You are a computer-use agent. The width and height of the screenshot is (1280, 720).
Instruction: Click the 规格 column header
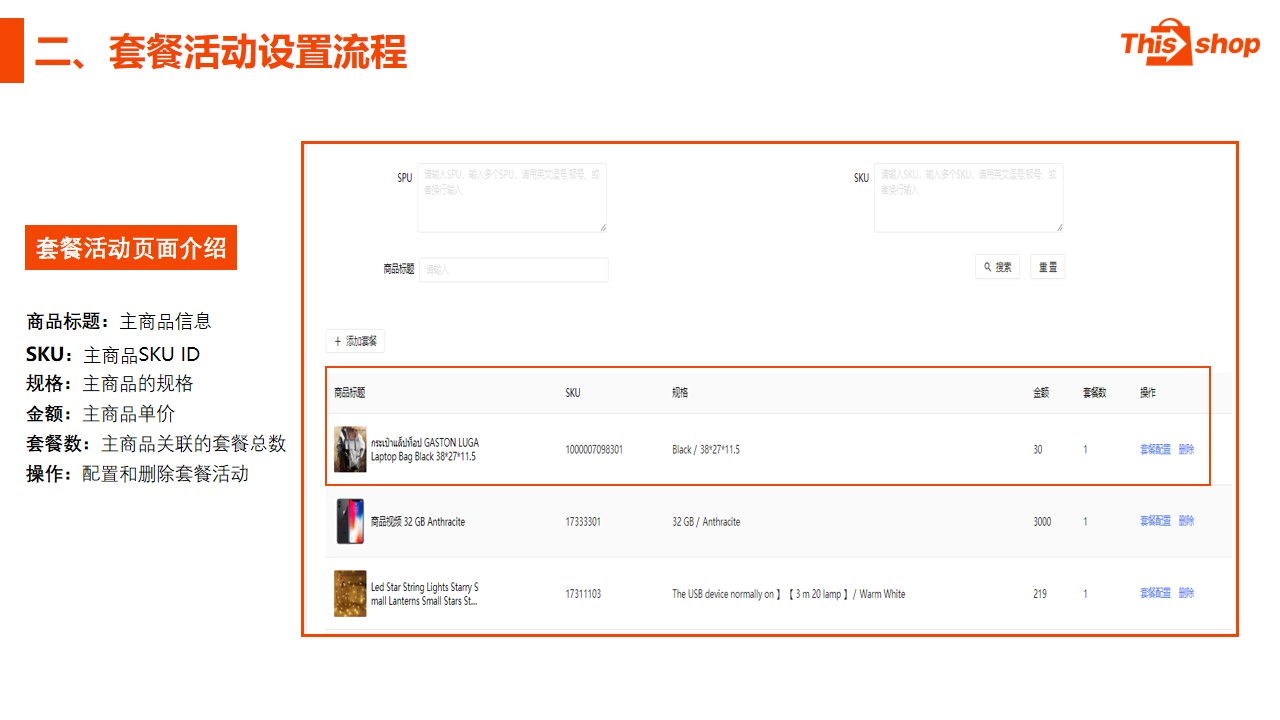[680, 393]
